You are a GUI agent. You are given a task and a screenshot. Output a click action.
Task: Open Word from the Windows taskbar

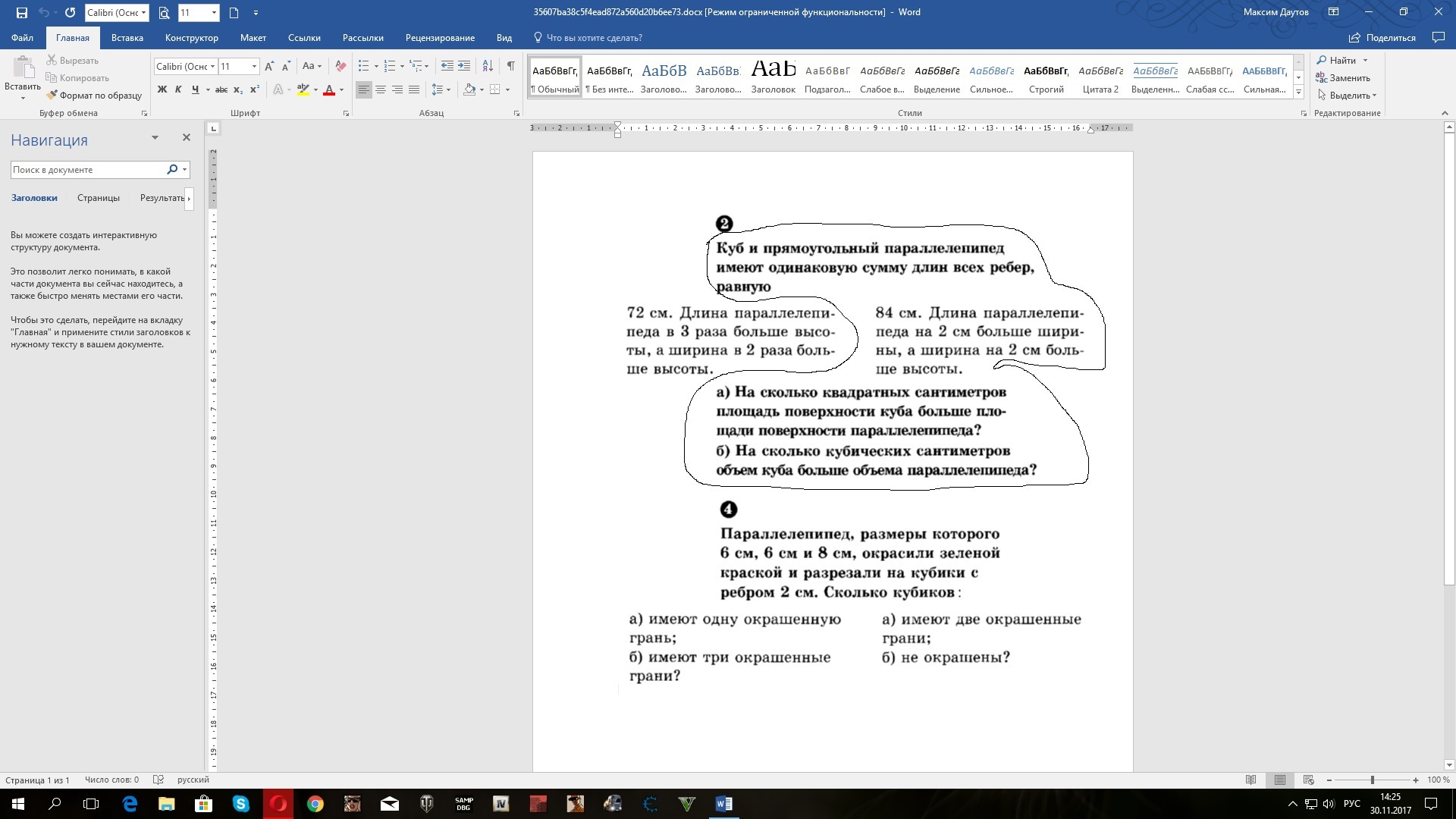pyautogui.click(x=723, y=804)
